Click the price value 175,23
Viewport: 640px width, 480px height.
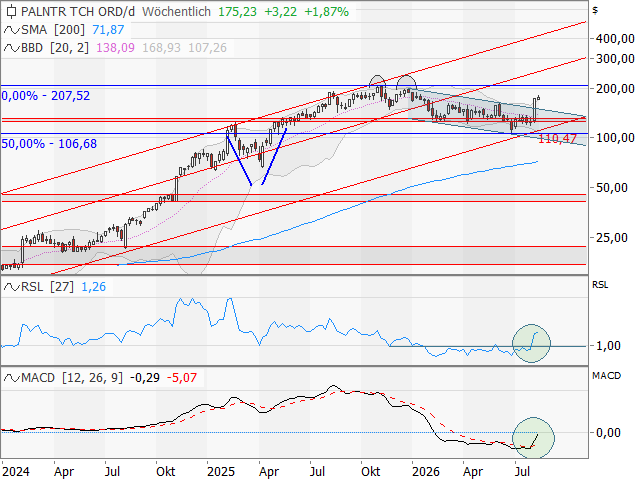click(x=237, y=12)
